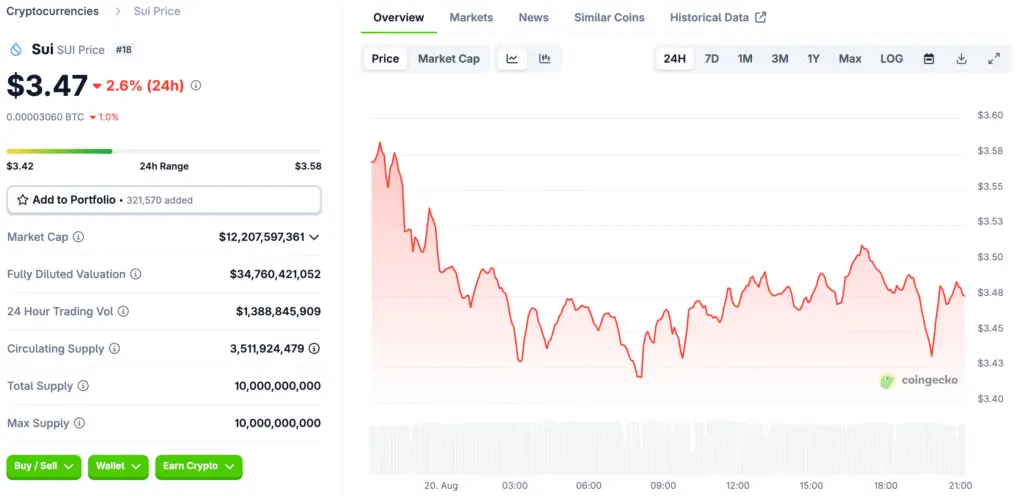Expand the Market Cap value chevron
Viewport: 1024px width, 496px height.
pos(315,237)
